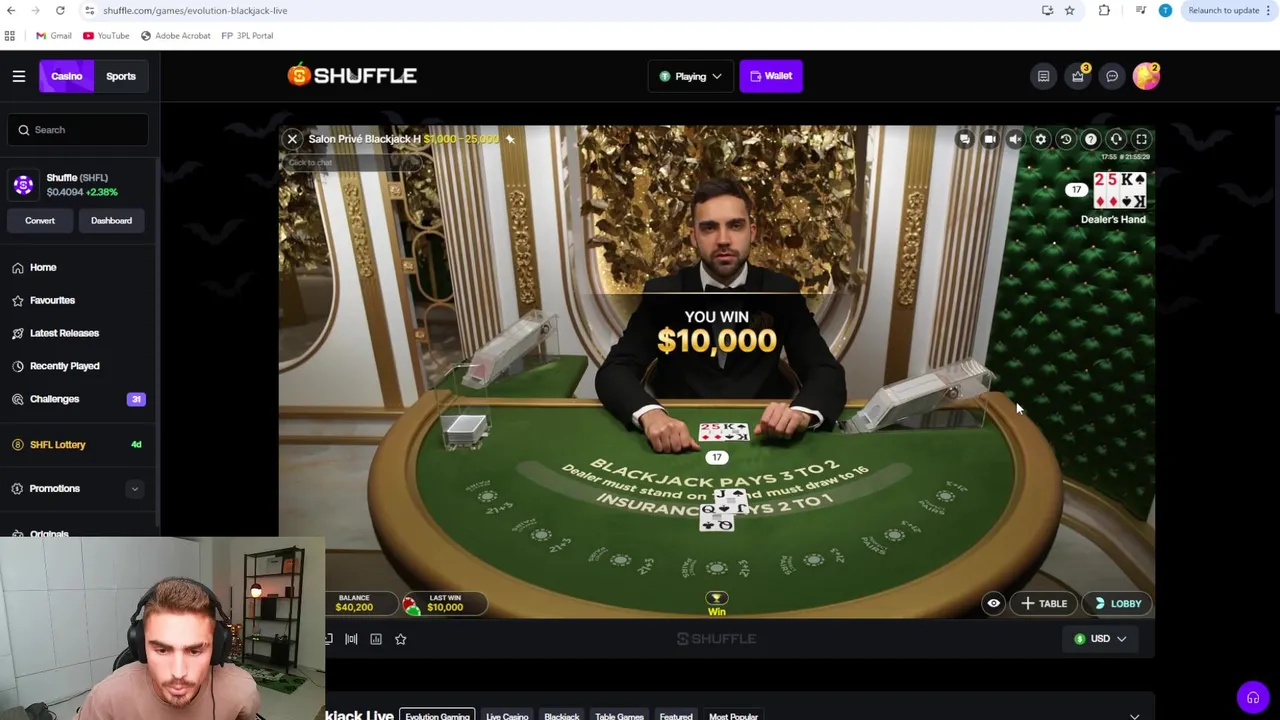Viewport: 1280px width, 720px height.
Task: Enter fullscreen game mode
Action: [x=1141, y=139]
